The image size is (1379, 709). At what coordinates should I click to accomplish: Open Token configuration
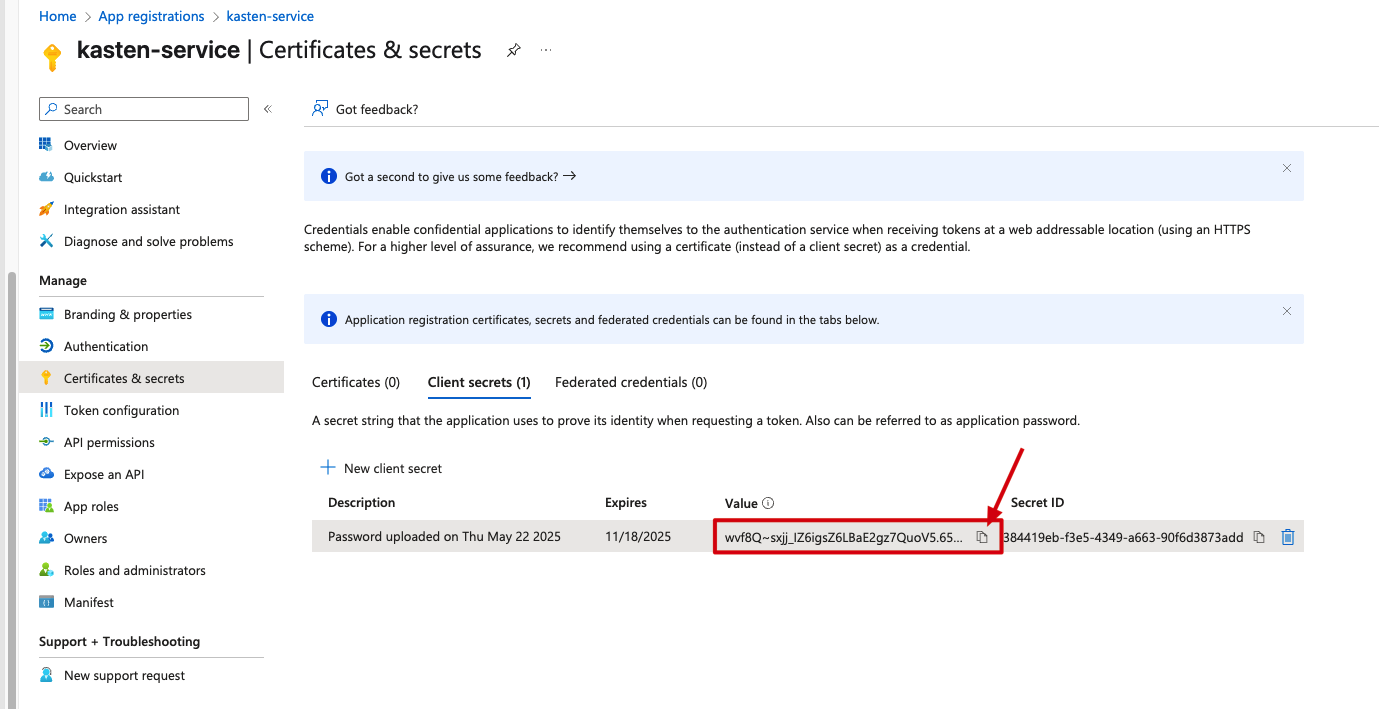pos(121,410)
